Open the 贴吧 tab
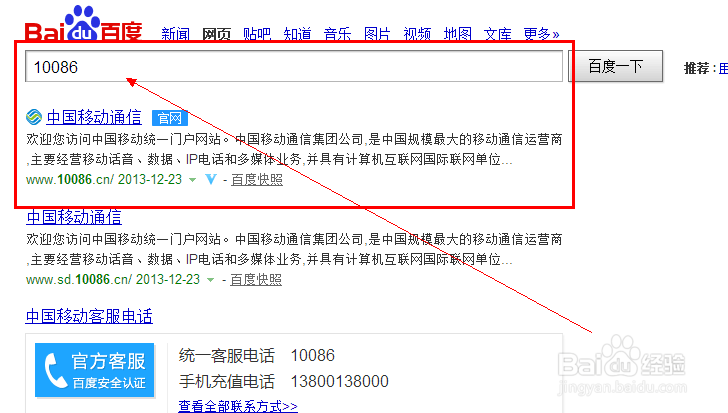The width and height of the screenshot is (728, 413). [257, 34]
